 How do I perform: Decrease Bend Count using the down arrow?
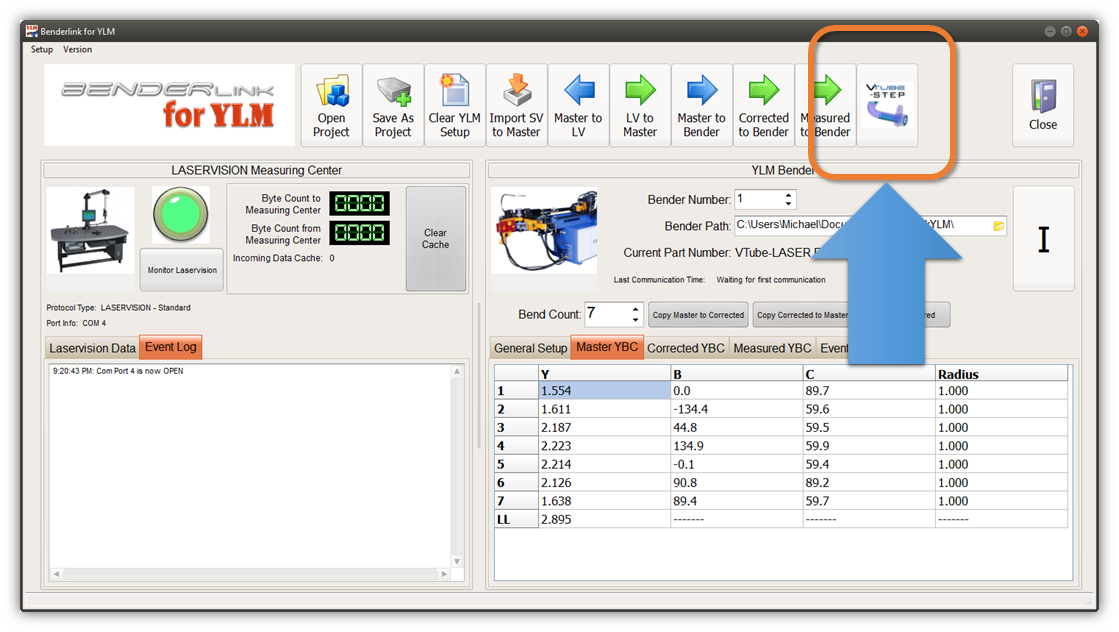(x=636, y=320)
